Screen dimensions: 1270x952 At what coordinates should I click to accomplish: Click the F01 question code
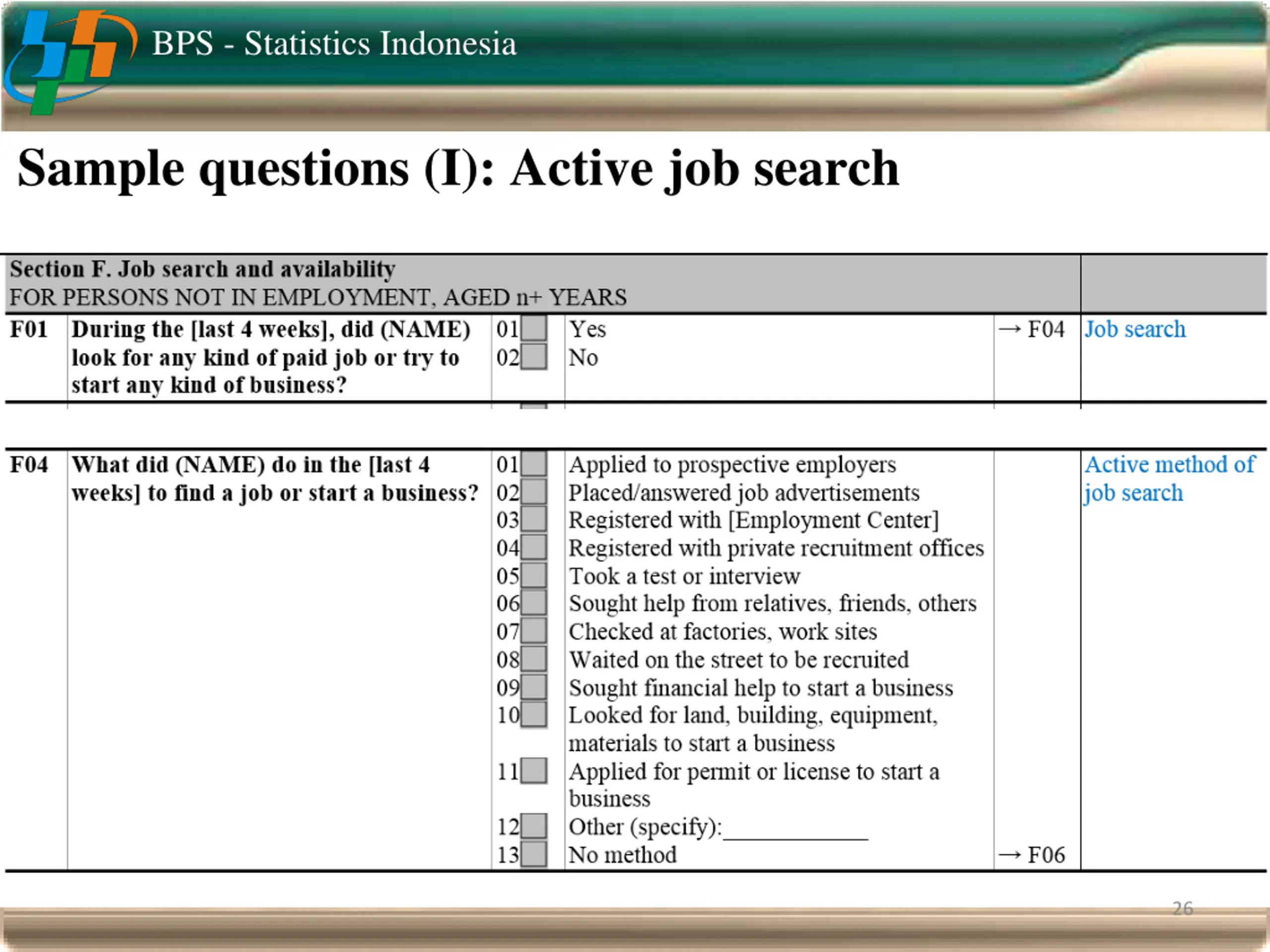pos(29,329)
